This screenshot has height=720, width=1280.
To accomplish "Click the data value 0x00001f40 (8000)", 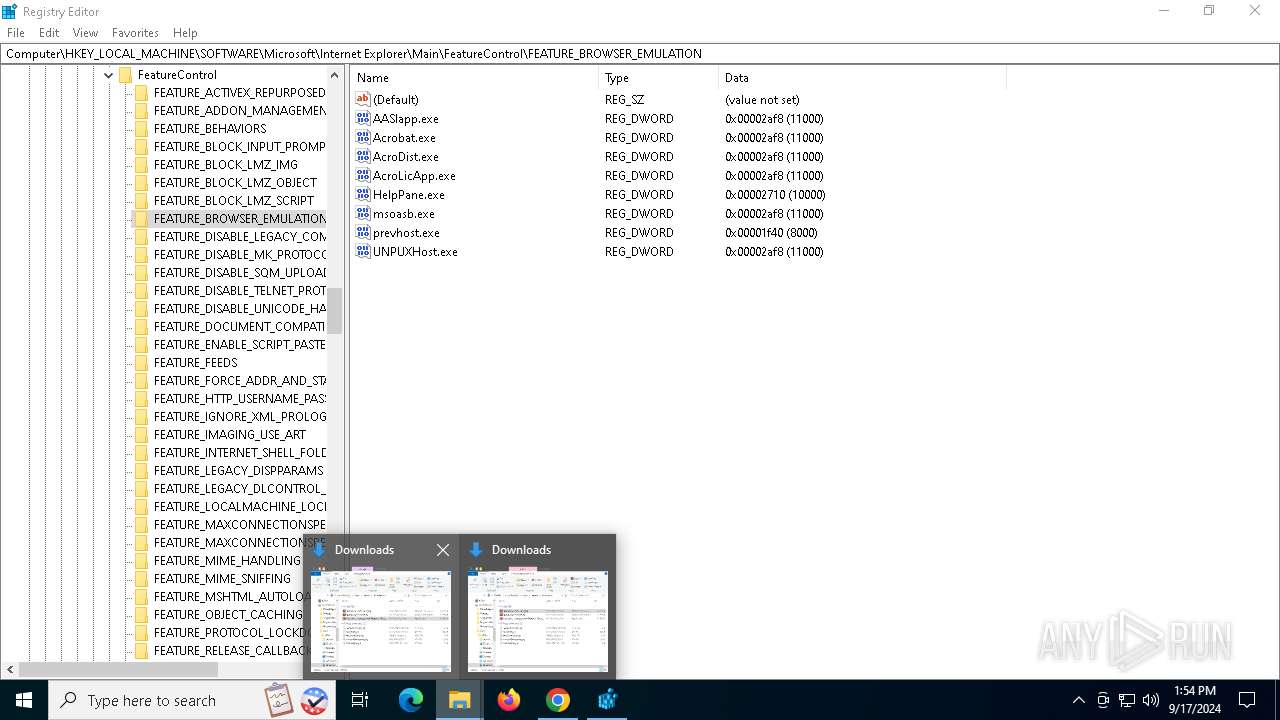I will click(x=771, y=232).
